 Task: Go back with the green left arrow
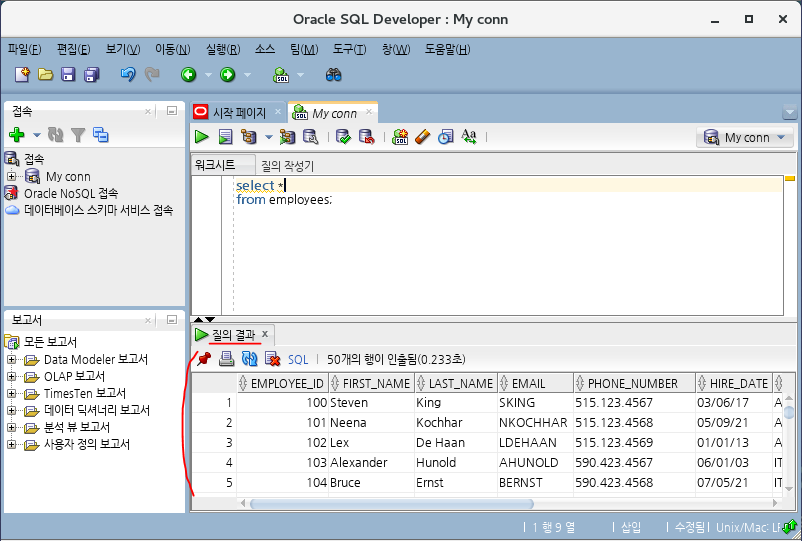pyautogui.click(x=188, y=75)
